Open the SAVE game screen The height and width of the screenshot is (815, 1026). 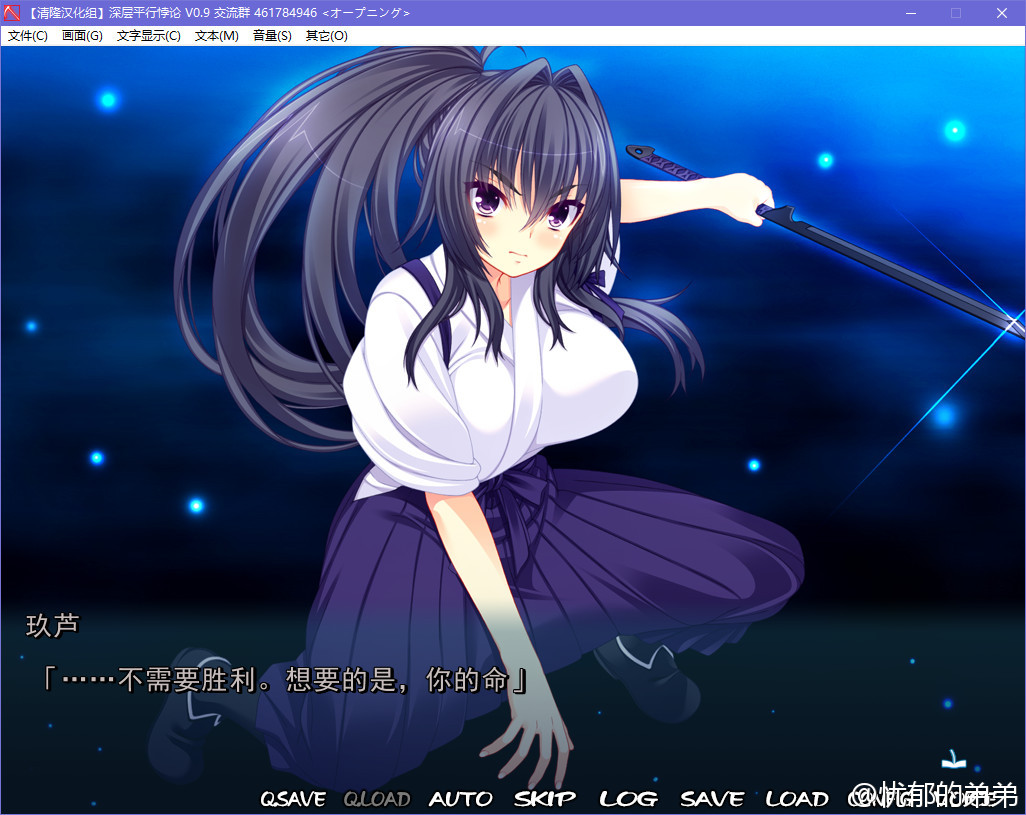(712, 798)
